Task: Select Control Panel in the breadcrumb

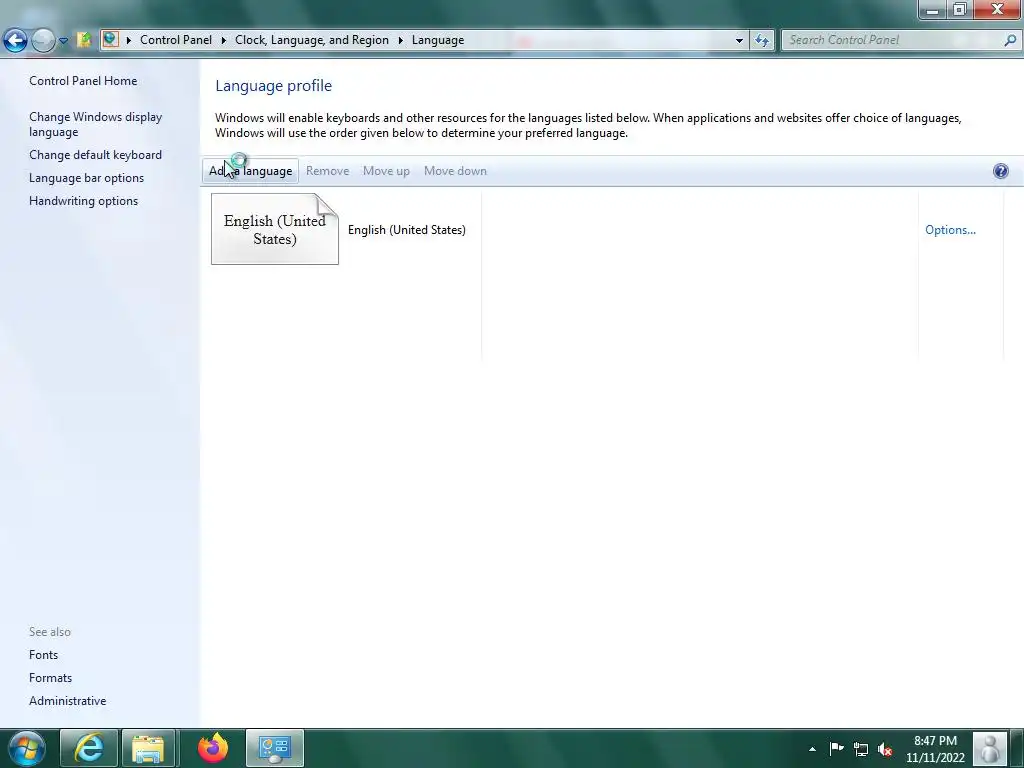Action: pyautogui.click(x=176, y=40)
